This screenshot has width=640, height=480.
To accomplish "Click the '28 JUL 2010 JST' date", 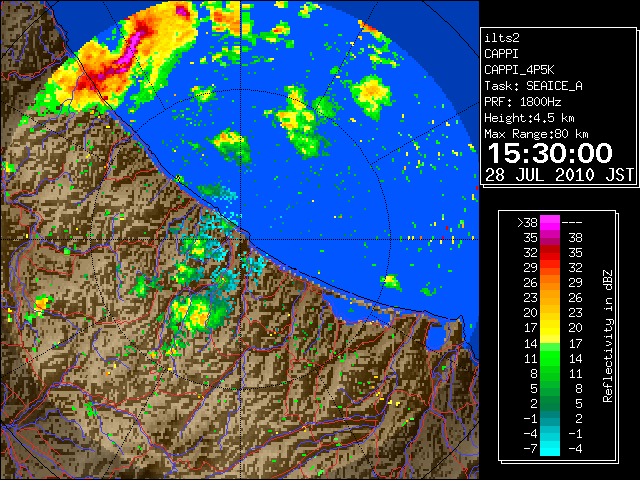I will (x=559, y=175).
